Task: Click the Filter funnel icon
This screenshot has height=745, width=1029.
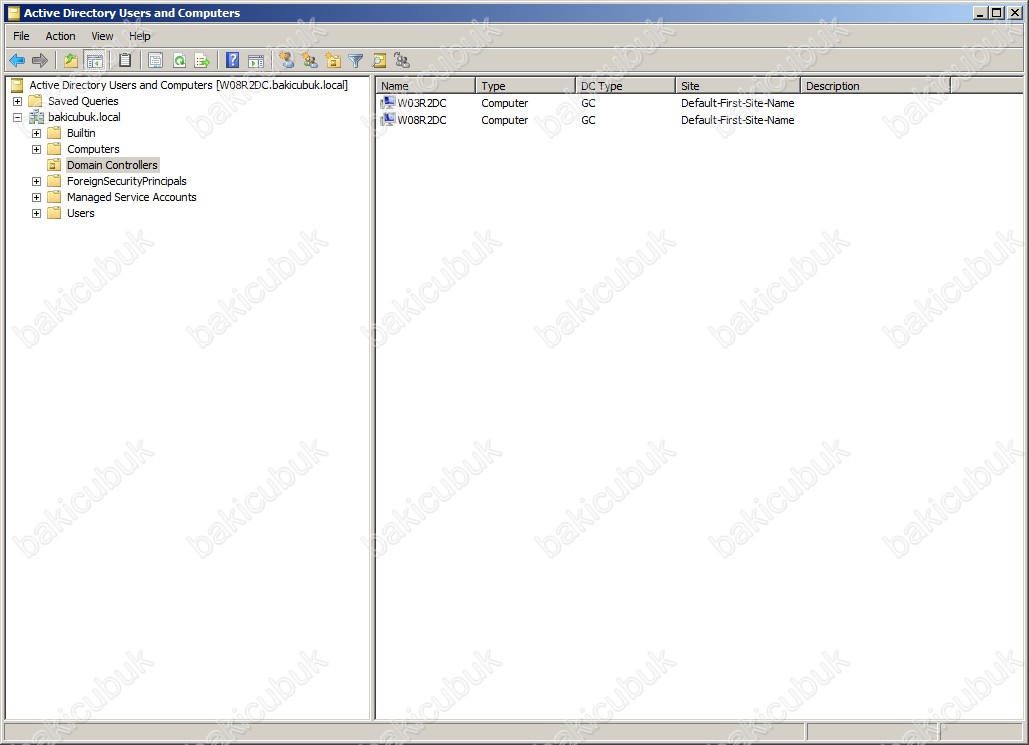Action: coord(356,61)
